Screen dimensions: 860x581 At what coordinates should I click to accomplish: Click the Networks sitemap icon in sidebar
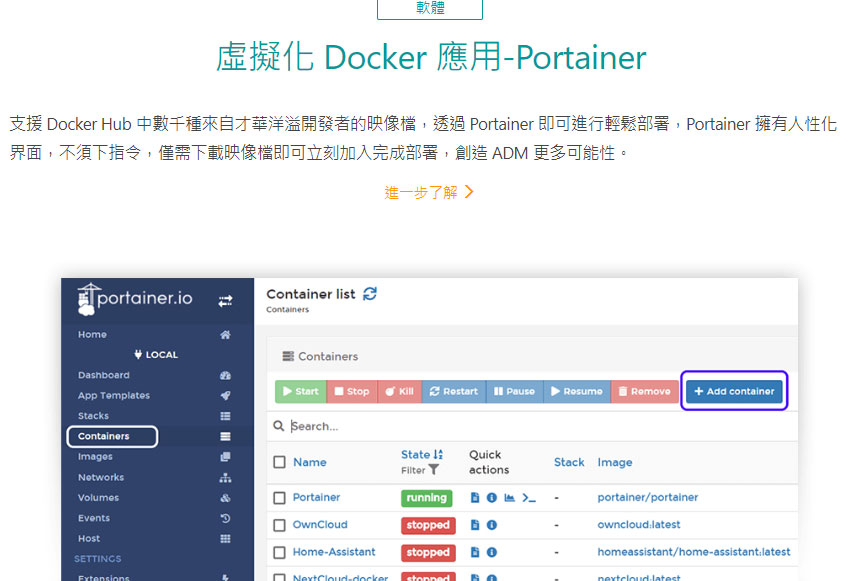[225, 478]
